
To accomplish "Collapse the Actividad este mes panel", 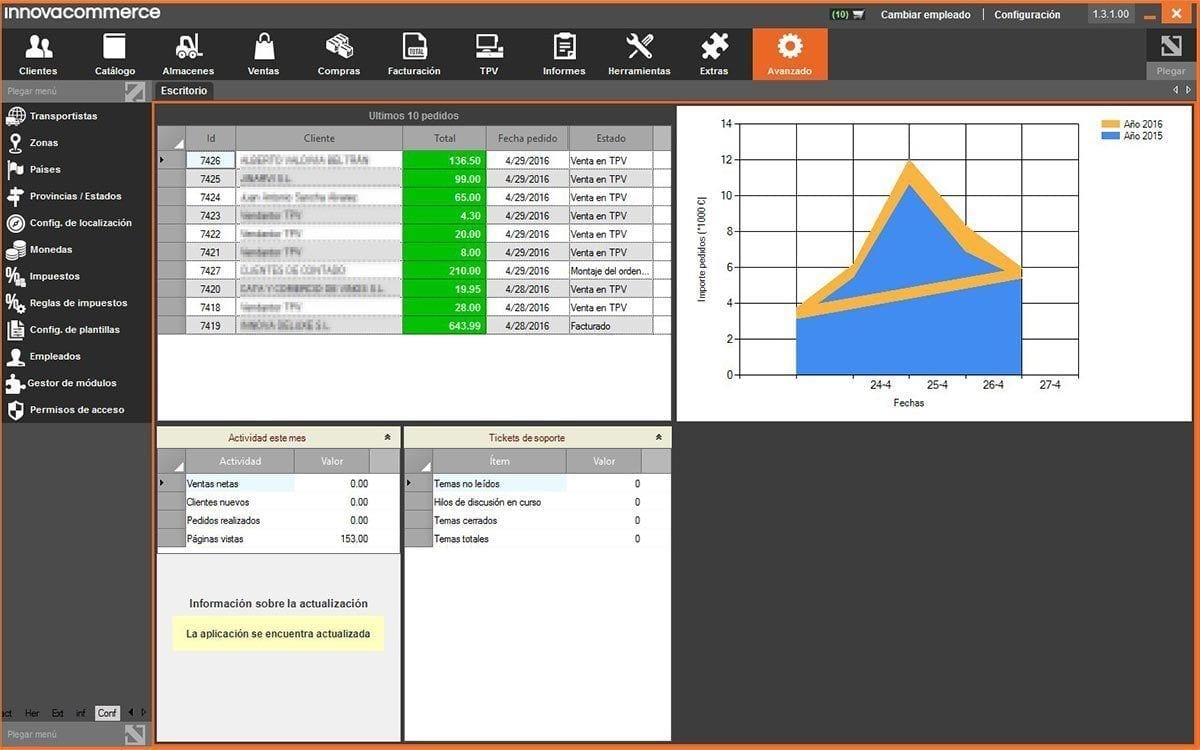I will click(x=387, y=438).
